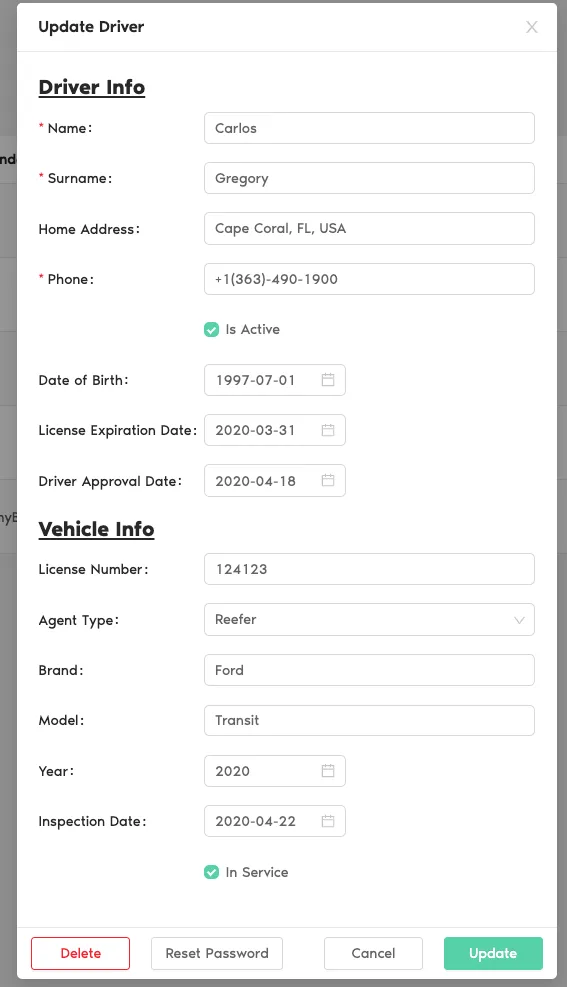Click the In Service label text
Image resolution: width=567 pixels, height=987 pixels.
pos(257,872)
